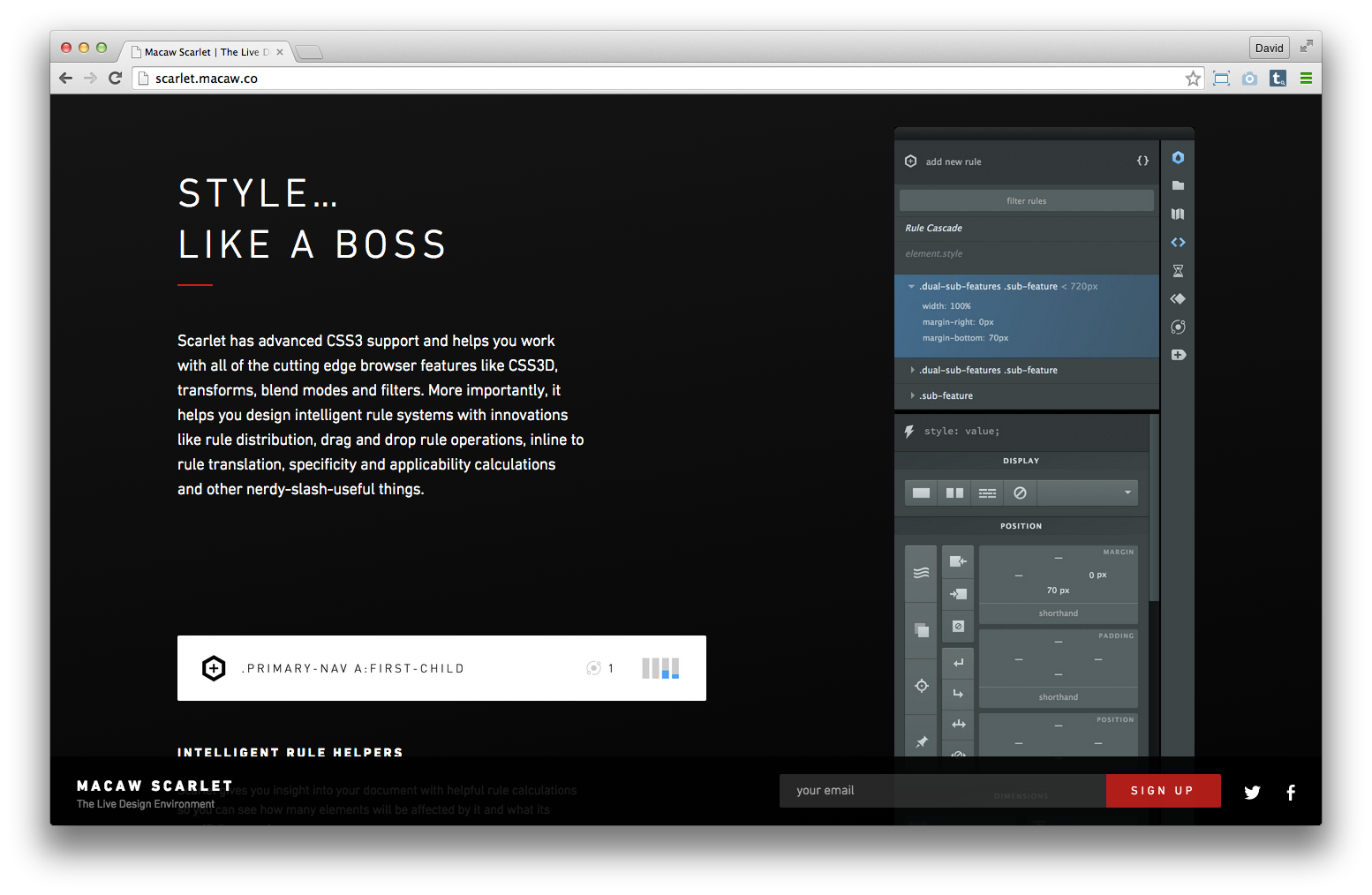The width and height of the screenshot is (1372, 895).
Task: Bookmark the page with the star icon
Action: click(x=1193, y=79)
